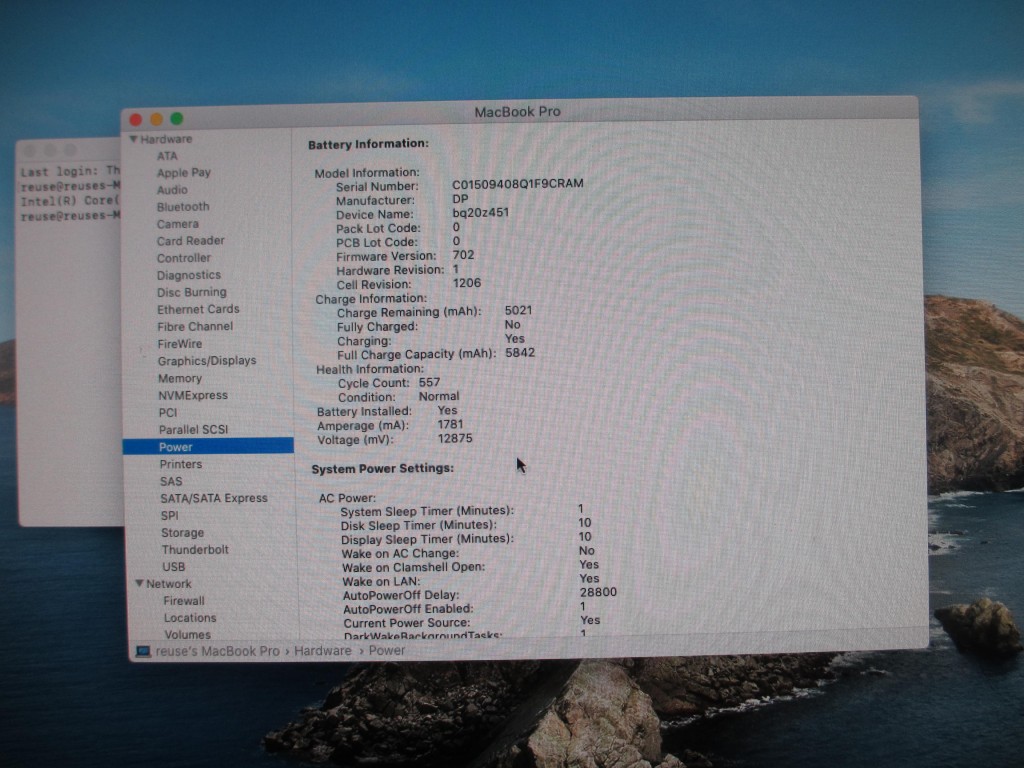Collapse the Network section in the sidebar
The height and width of the screenshot is (768, 1024).
[139, 583]
